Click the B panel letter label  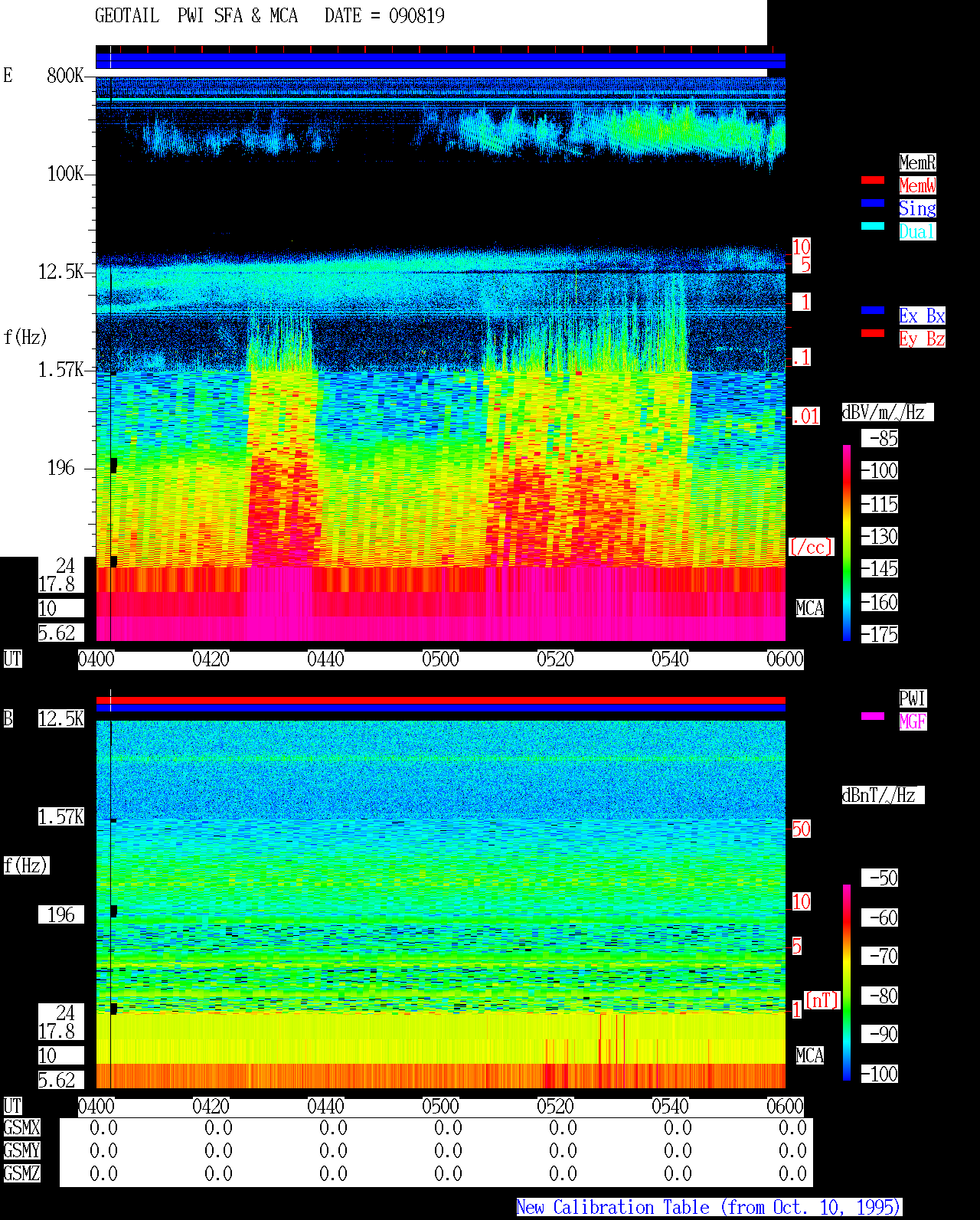pyautogui.click(x=8, y=718)
